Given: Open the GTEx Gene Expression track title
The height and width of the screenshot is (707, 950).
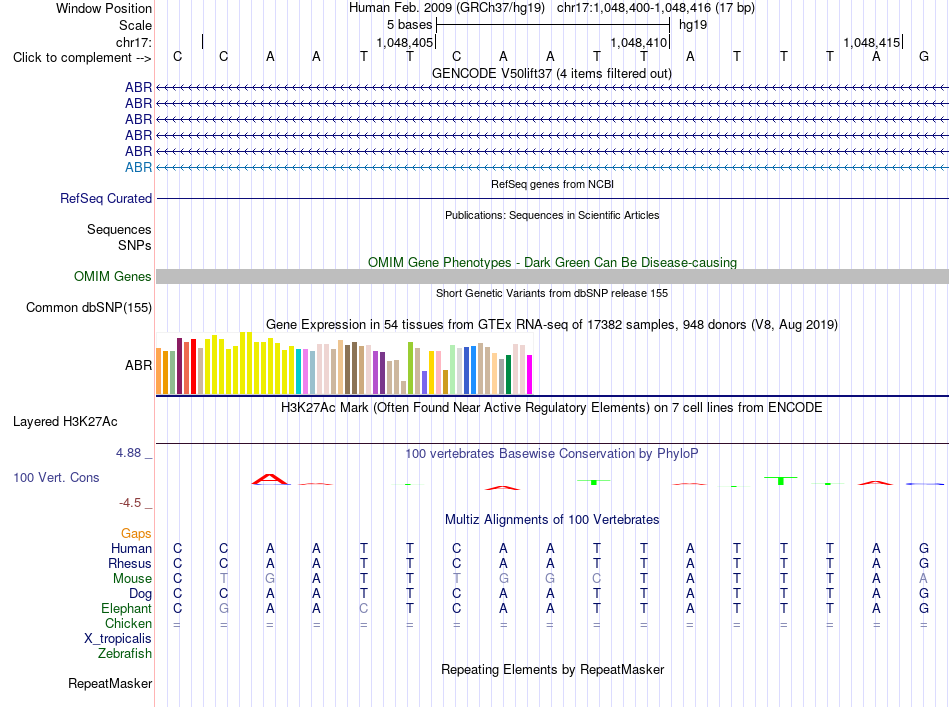Looking at the screenshot, I should [552, 325].
